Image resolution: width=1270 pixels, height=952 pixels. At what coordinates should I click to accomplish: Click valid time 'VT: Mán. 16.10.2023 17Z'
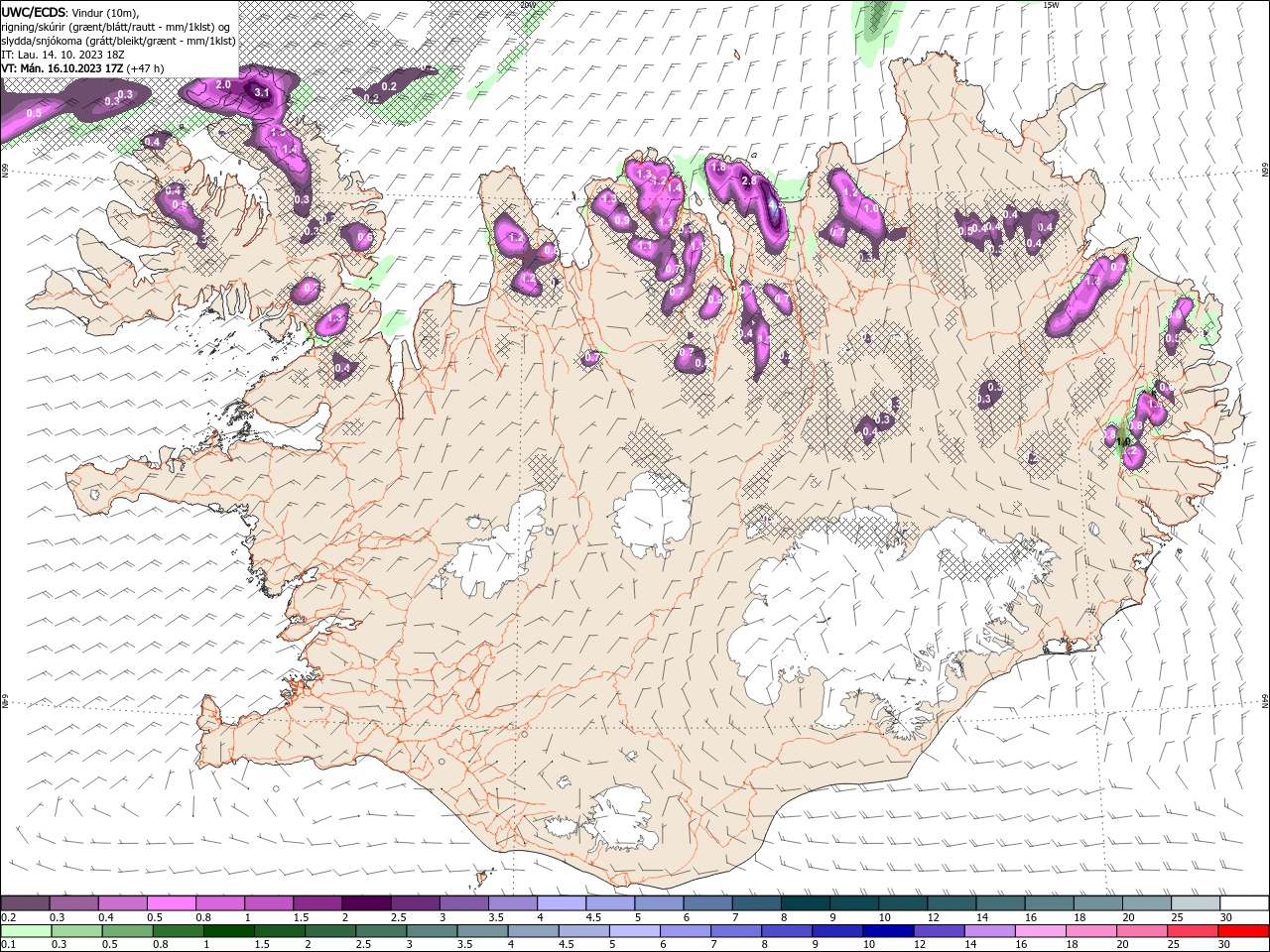62,68
